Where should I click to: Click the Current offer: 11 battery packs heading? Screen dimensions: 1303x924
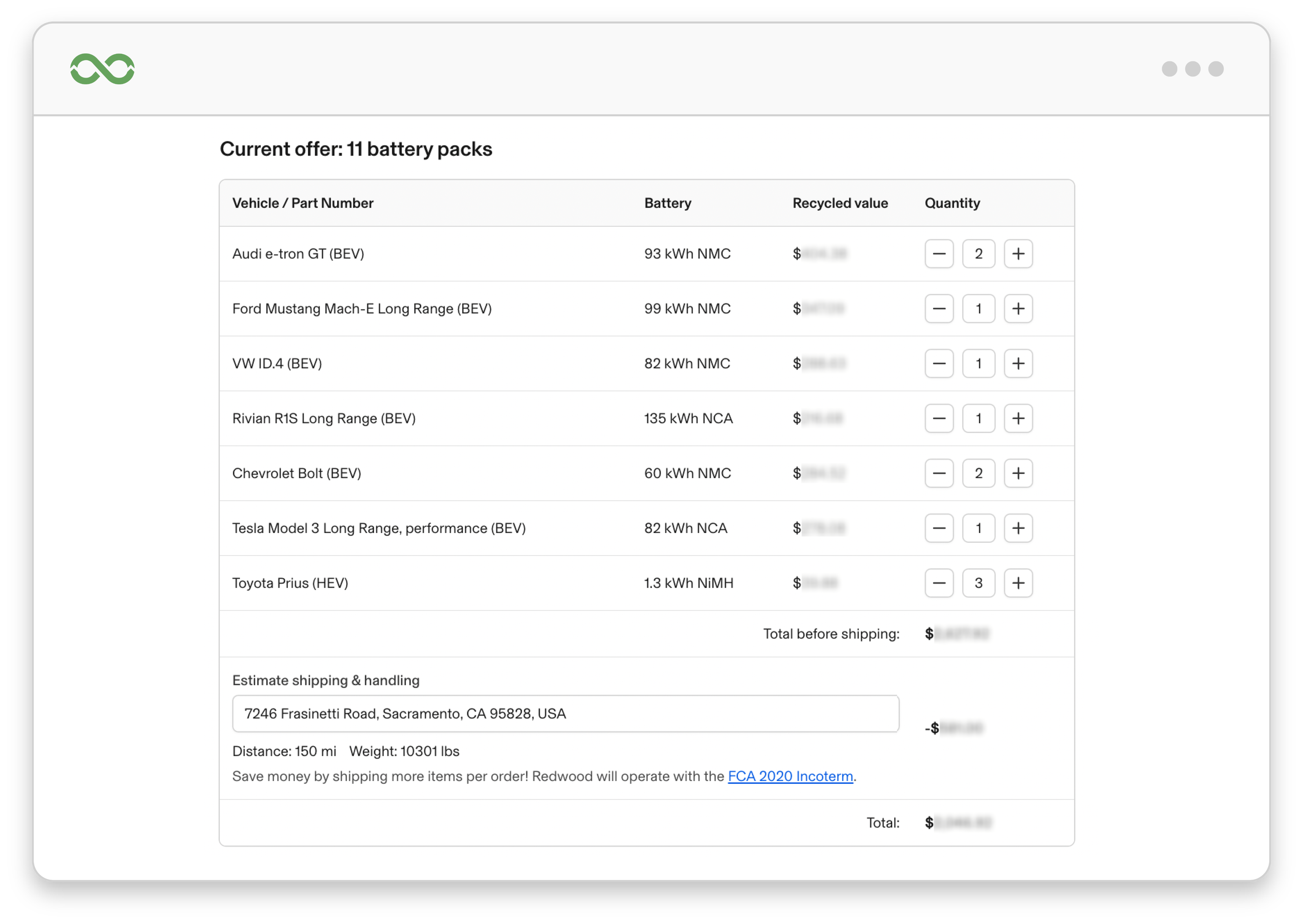[x=356, y=149]
